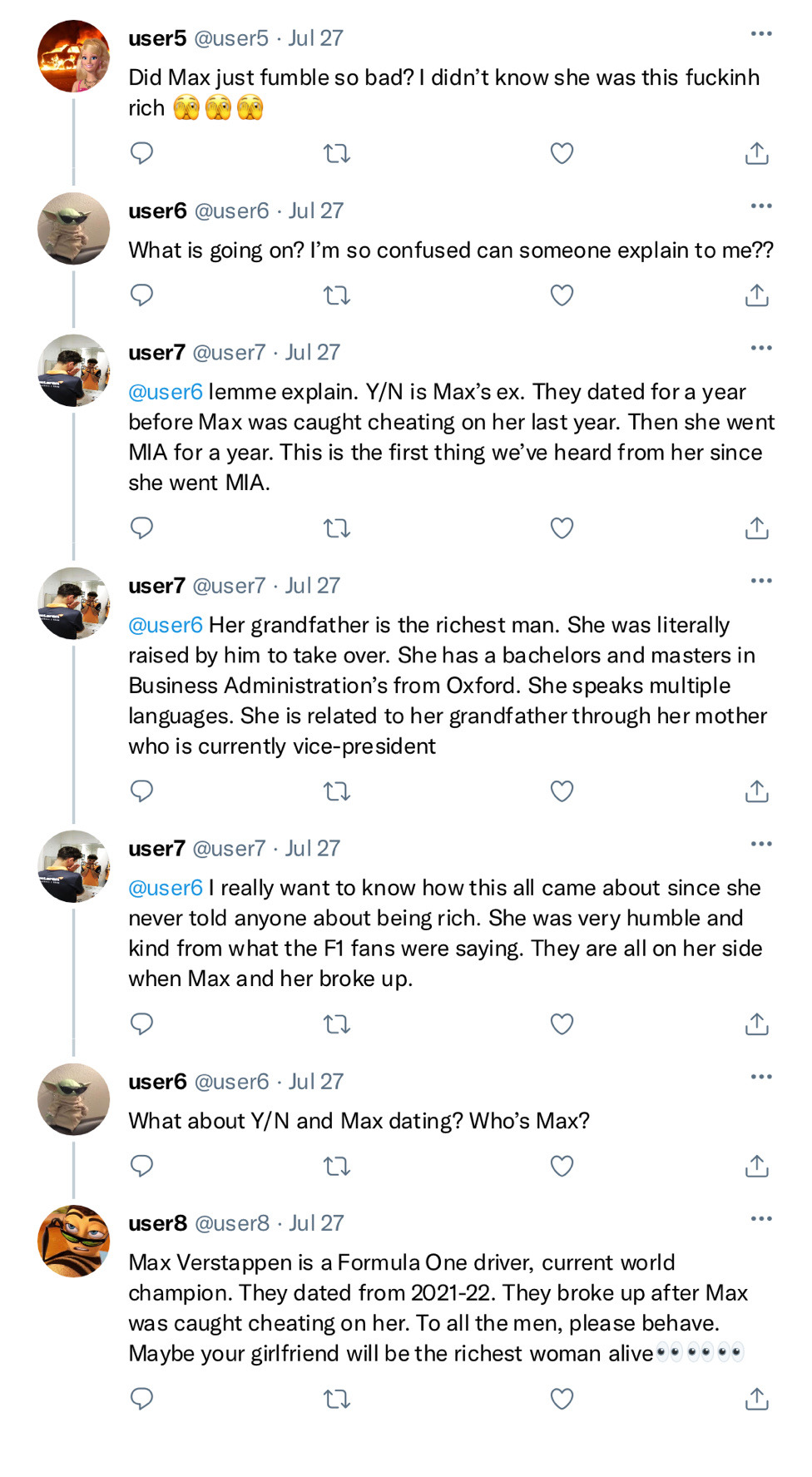Reply to user8's Max Verstappen tweet
Viewport: 812px width, 1477px height.
(x=142, y=1400)
